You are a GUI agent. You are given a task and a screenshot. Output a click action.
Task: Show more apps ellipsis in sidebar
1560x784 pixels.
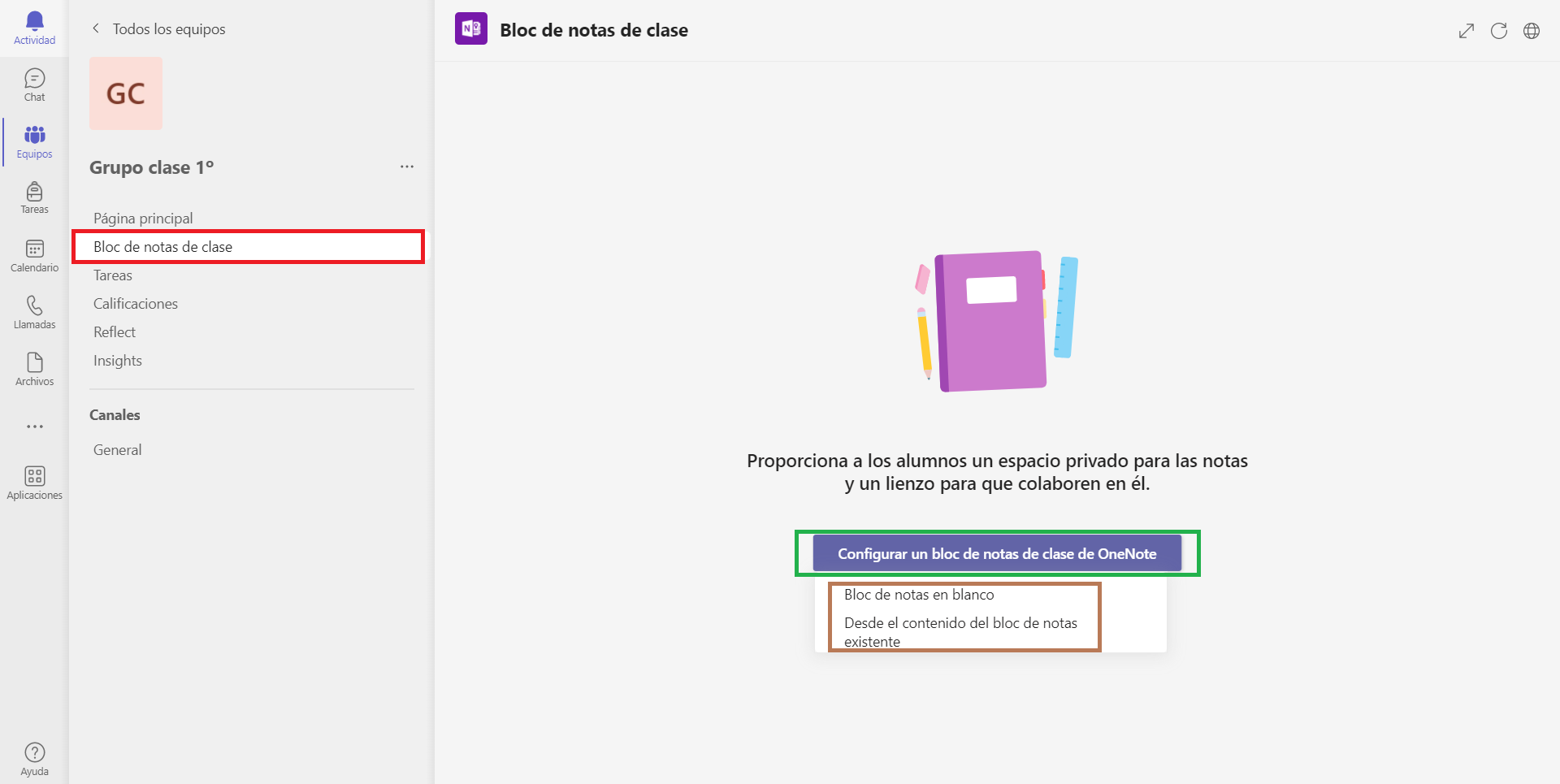coord(34,427)
